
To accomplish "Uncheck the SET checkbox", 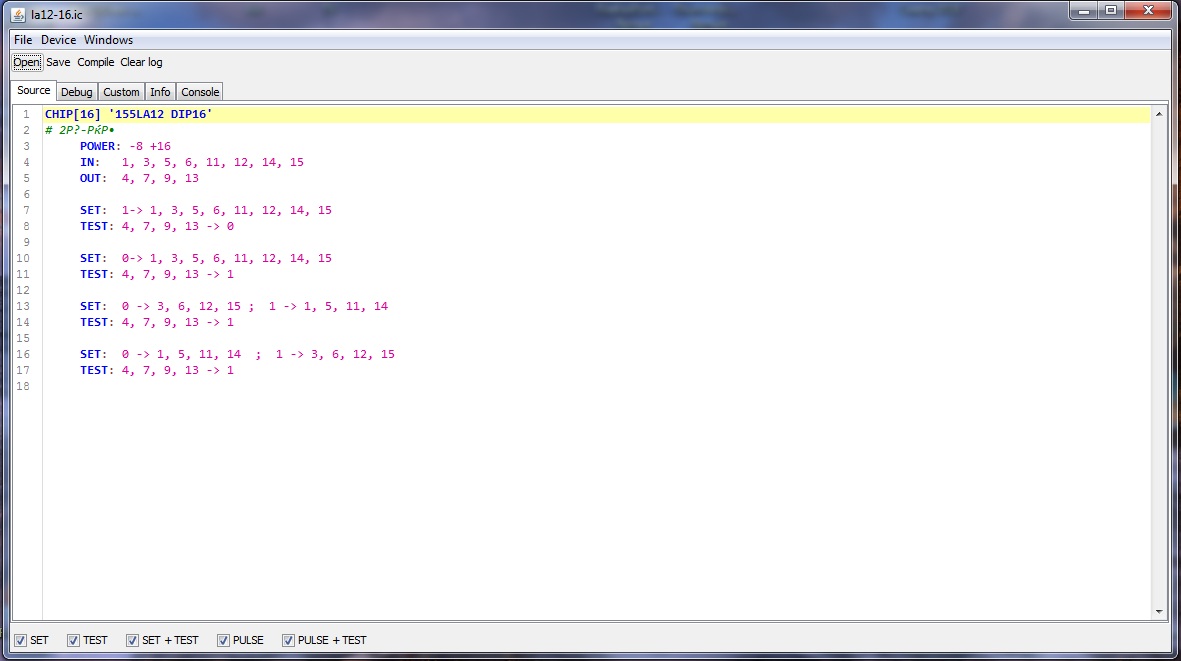I will tap(20, 640).
